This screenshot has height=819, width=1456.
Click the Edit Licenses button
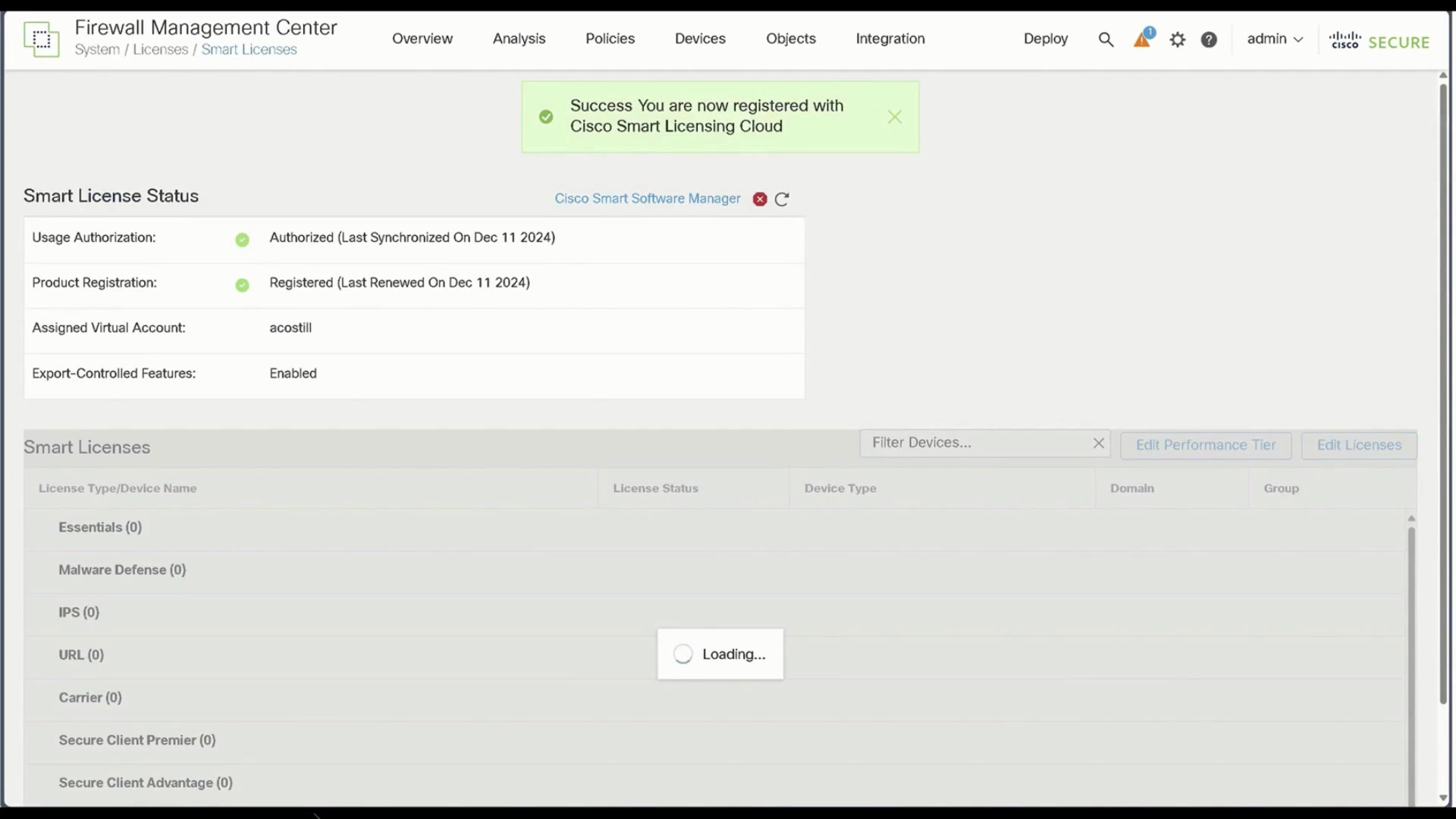[1359, 445]
